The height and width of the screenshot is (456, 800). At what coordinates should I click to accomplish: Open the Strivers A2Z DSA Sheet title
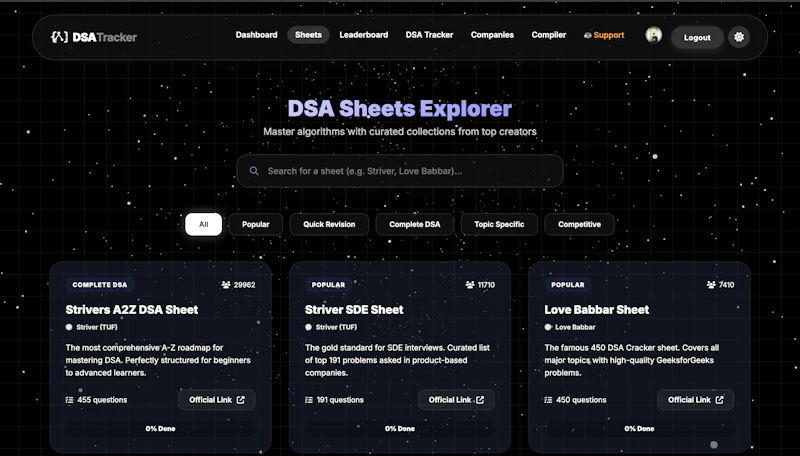pos(132,310)
